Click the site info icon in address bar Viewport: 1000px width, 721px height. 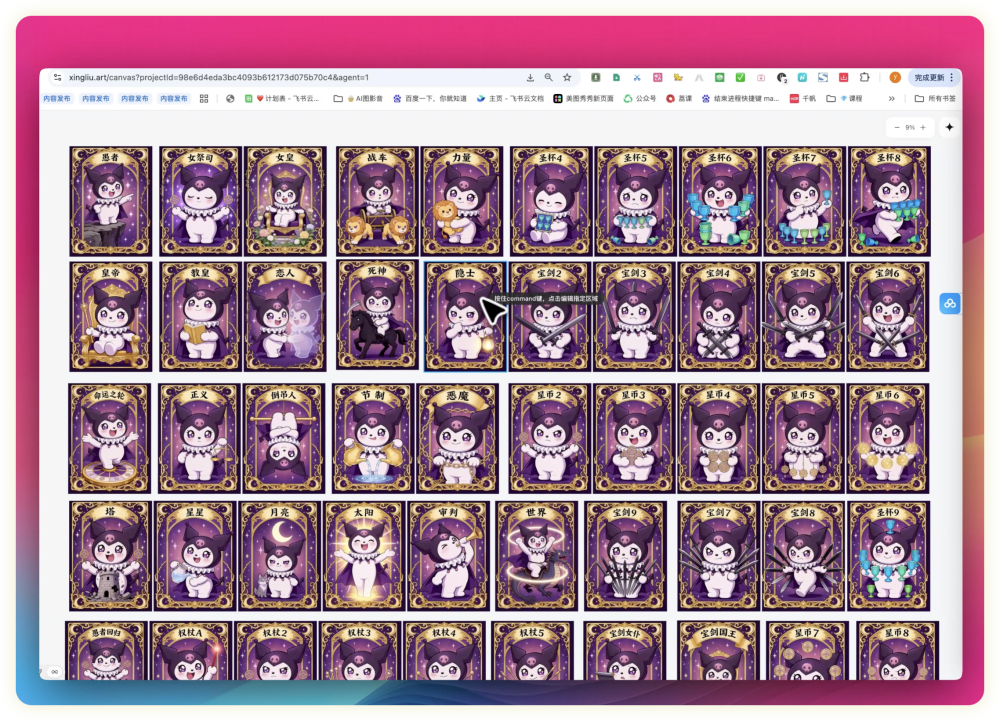57,78
